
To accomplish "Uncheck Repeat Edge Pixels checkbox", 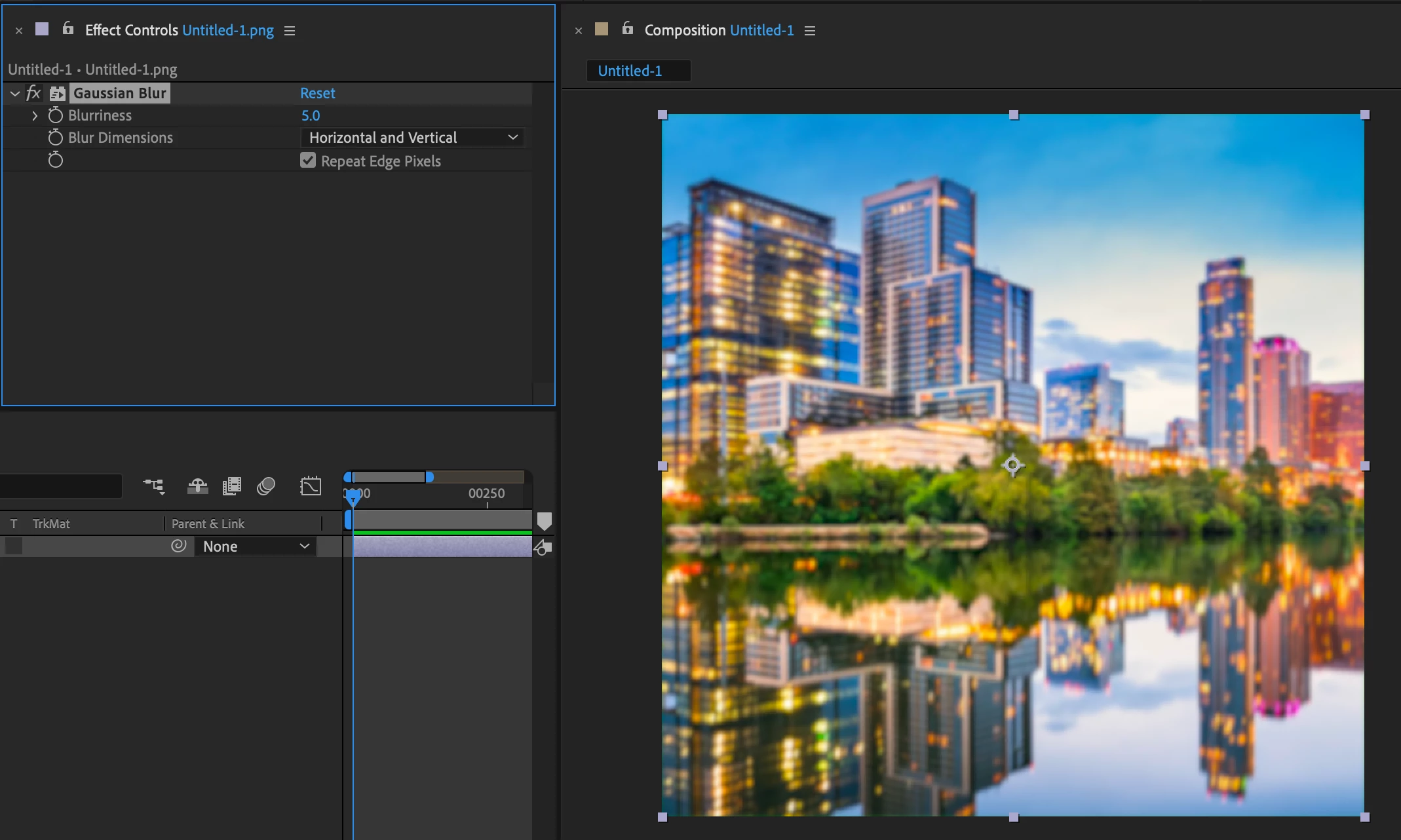I will (x=308, y=161).
